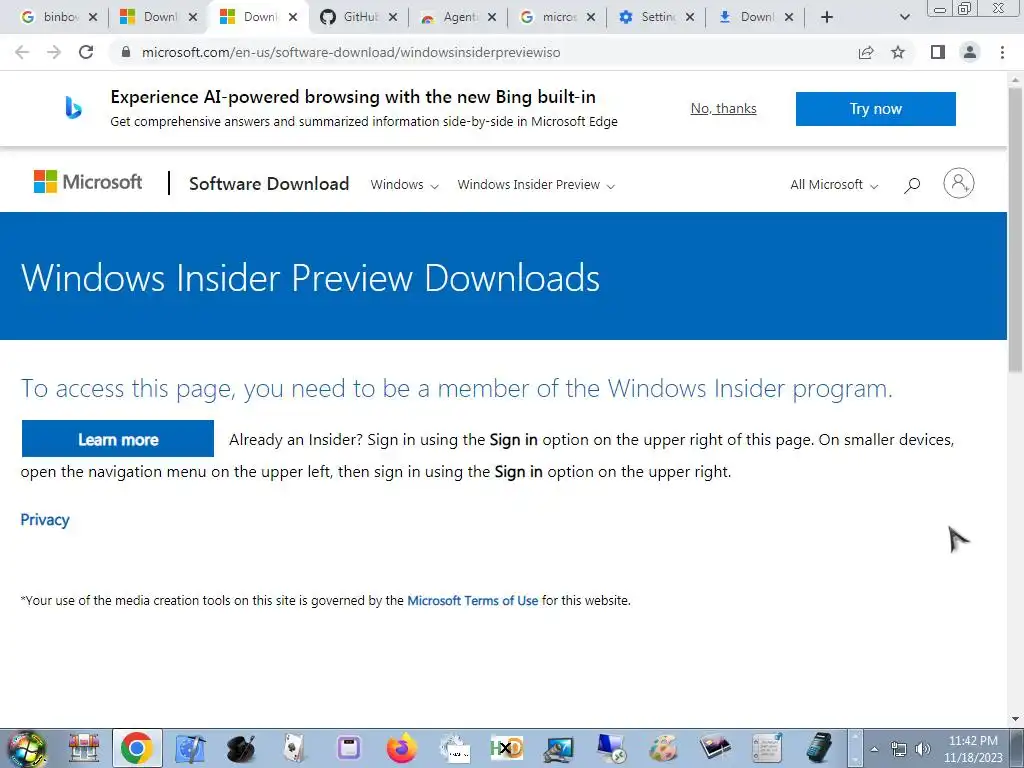The width and height of the screenshot is (1024, 768).
Task: Click the volume speaker tray icon
Action: (x=923, y=749)
